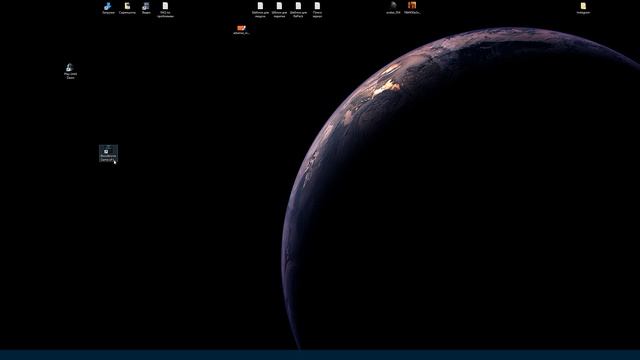Click the highlighted shortcut under the cursor
Image resolution: width=640 pixels, height=360 pixels.
click(x=108, y=153)
